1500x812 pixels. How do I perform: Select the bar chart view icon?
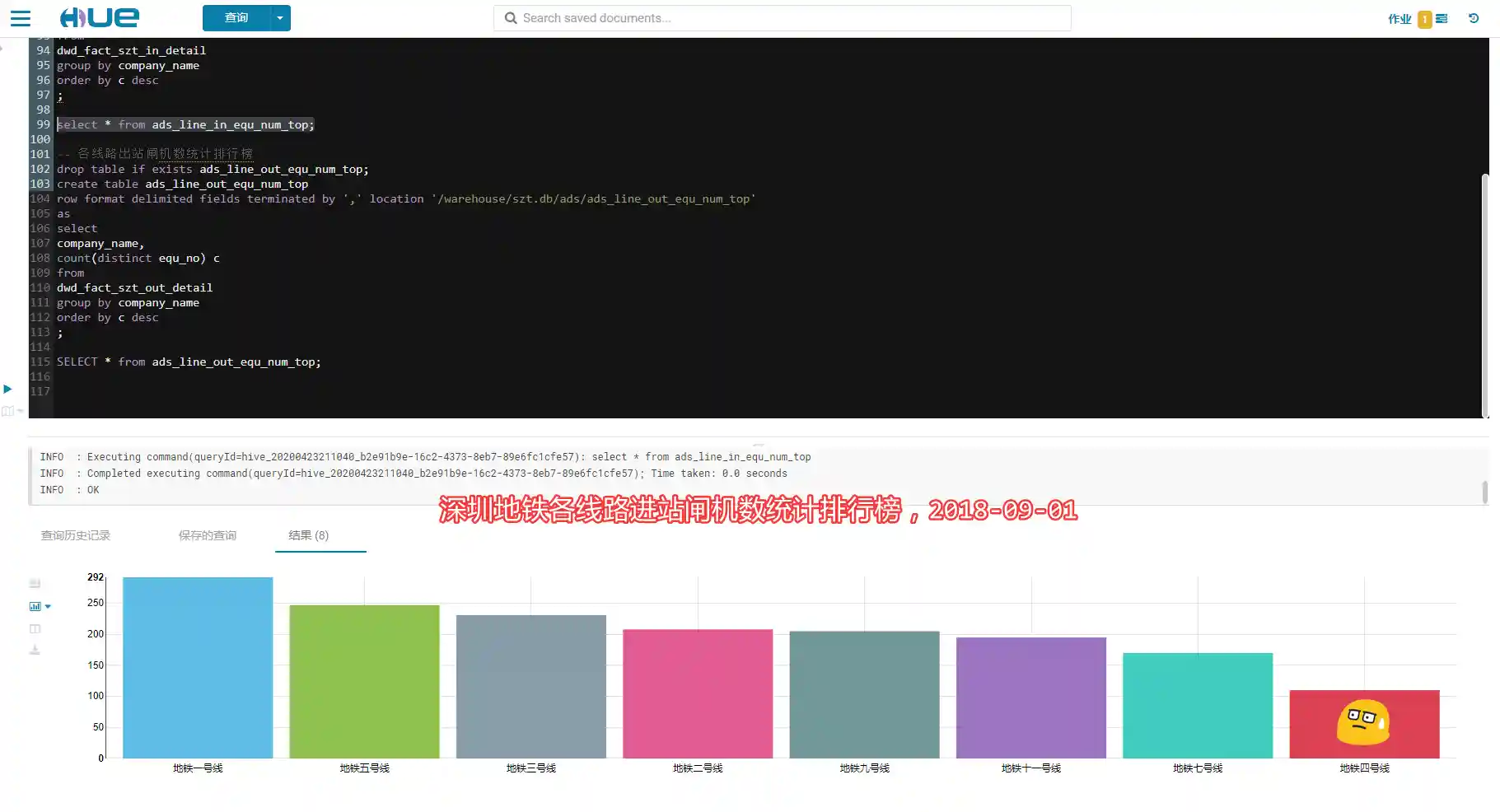tap(35, 607)
